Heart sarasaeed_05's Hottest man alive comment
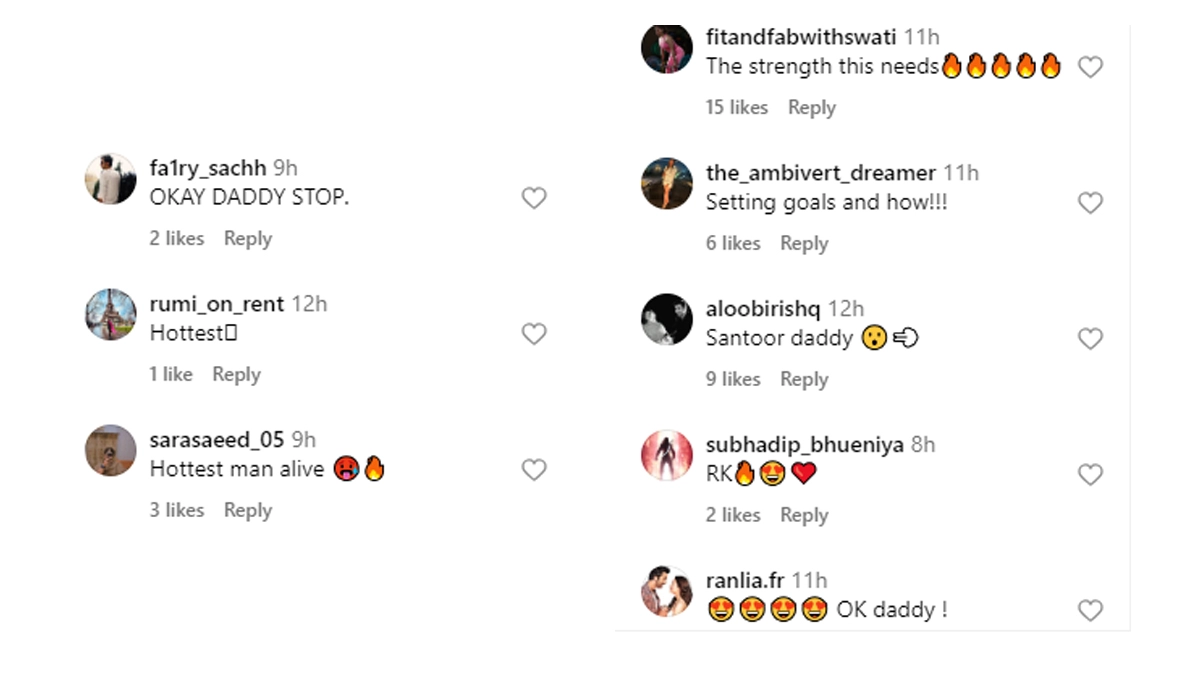Screen dimensions: 1200x675 tap(534, 470)
